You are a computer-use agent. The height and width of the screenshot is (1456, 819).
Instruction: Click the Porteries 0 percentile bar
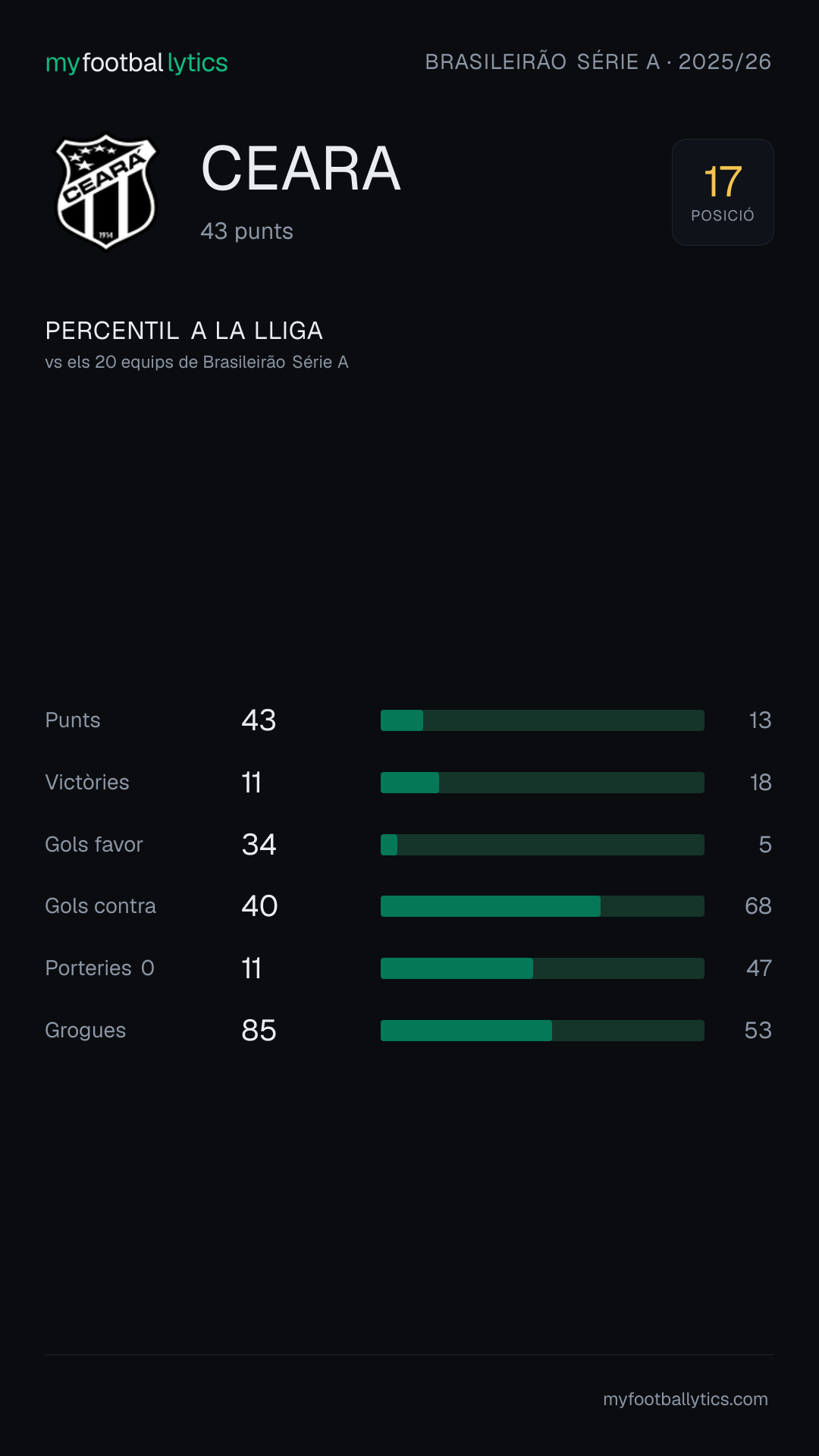coord(542,968)
